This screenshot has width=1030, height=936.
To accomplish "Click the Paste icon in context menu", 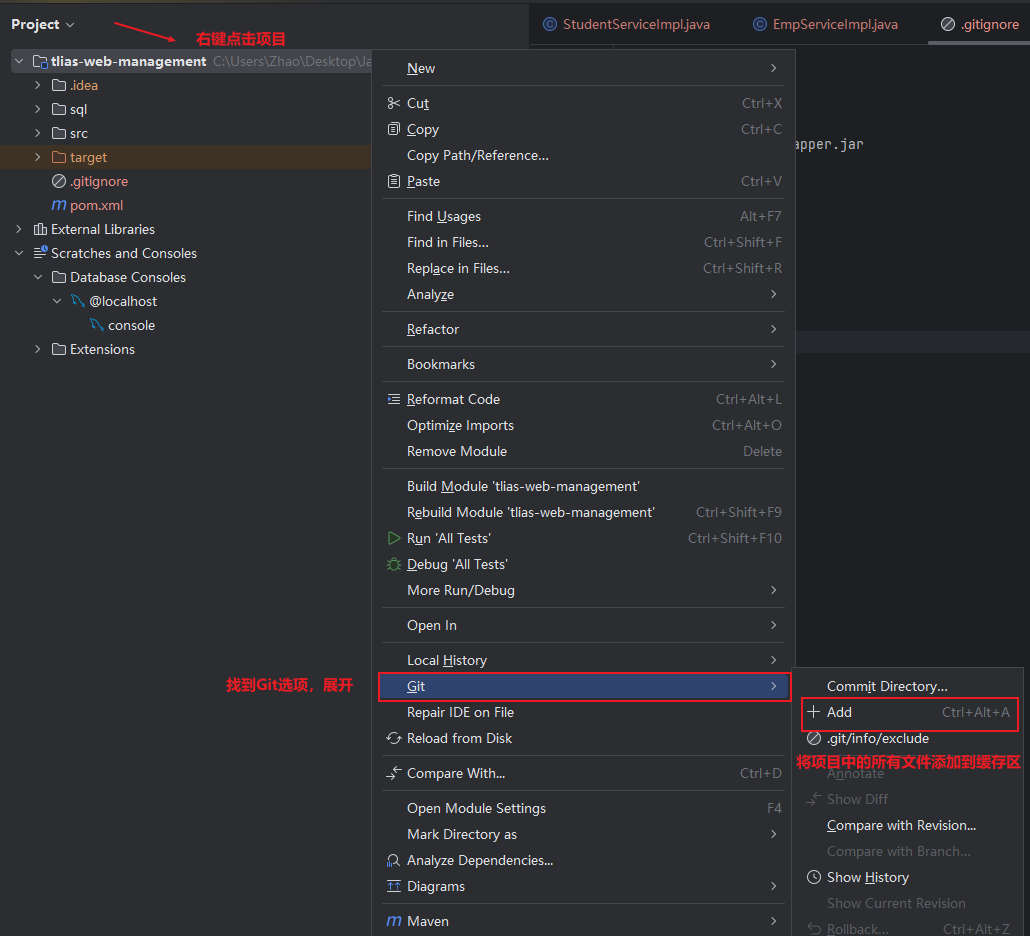I will 393,181.
